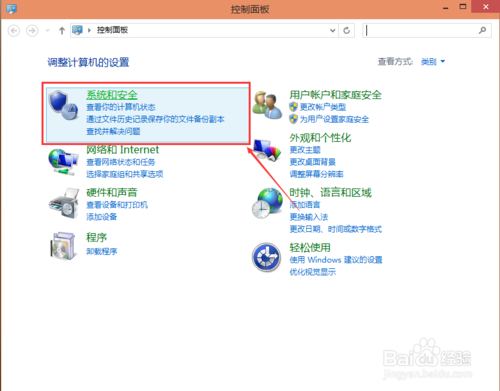Open 轻松使用 heading link
The image size is (500, 391).
310,247
